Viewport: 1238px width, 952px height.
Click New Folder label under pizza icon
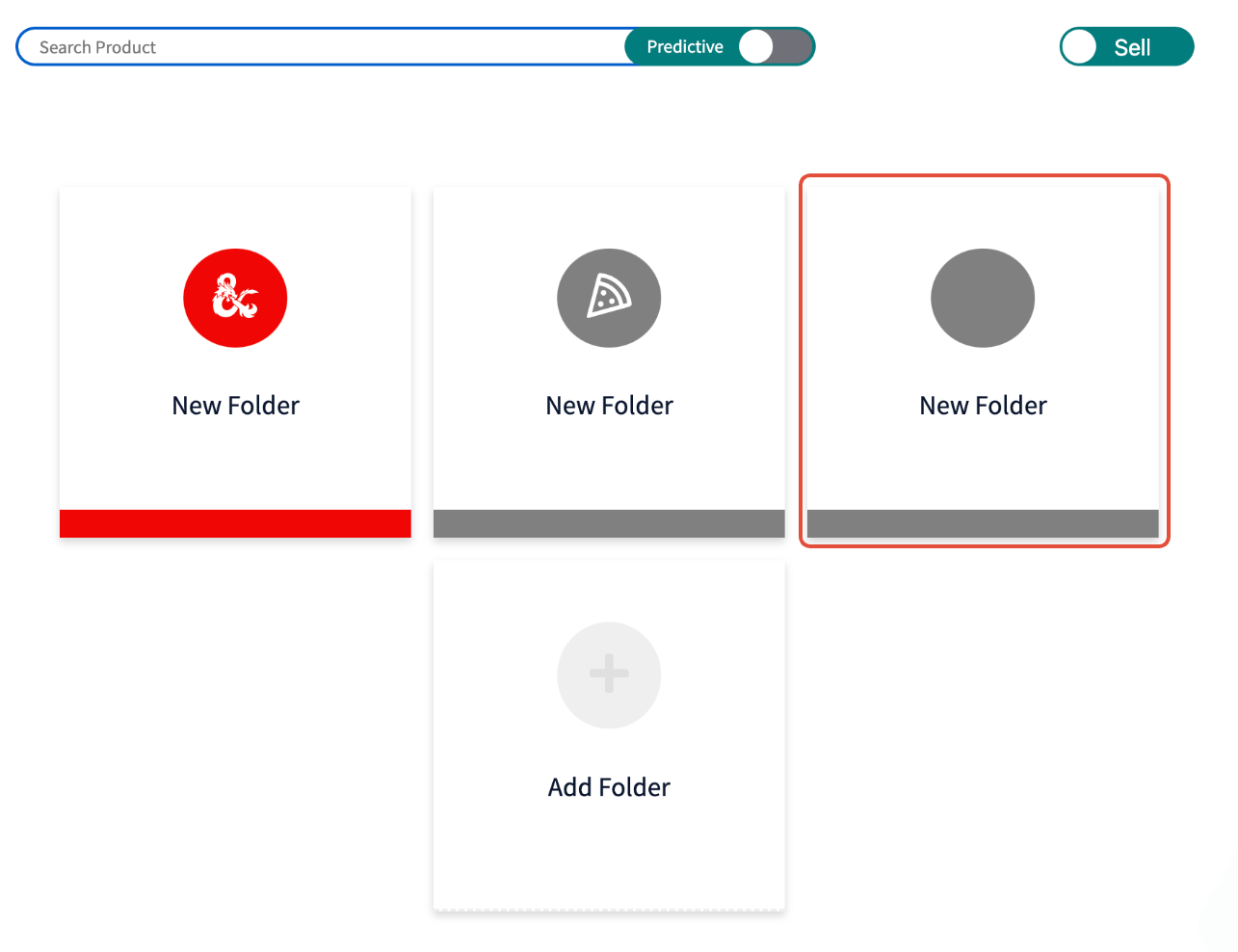point(609,406)
